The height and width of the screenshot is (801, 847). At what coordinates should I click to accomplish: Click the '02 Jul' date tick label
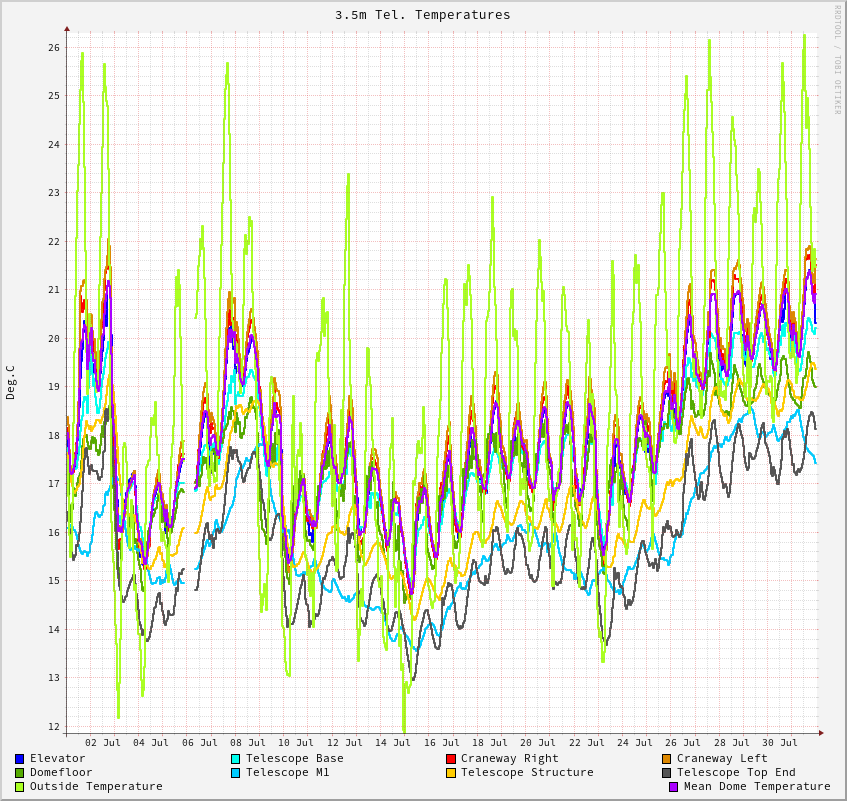(103, 743)
